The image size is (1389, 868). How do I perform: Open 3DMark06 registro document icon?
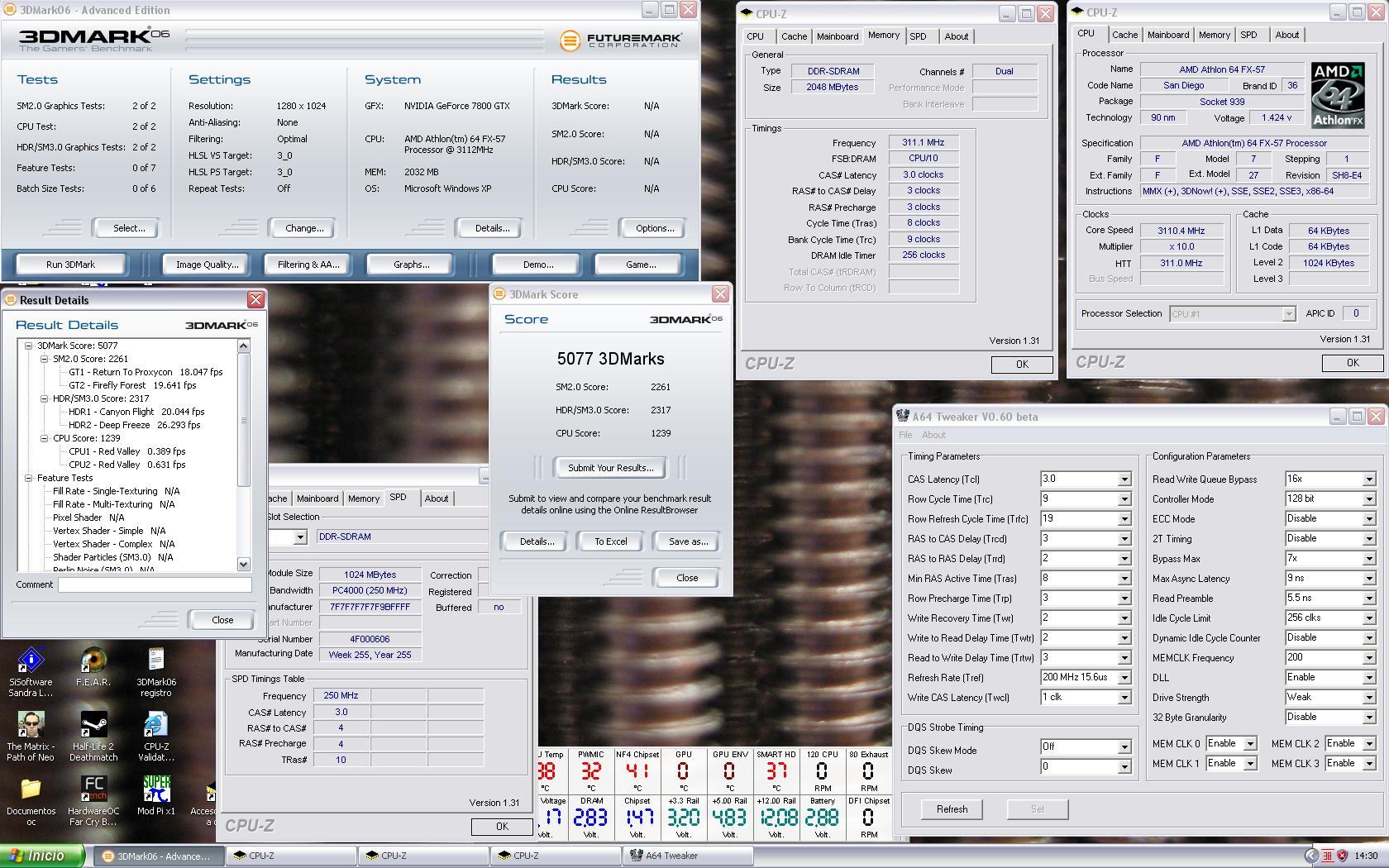click(156, 661)
